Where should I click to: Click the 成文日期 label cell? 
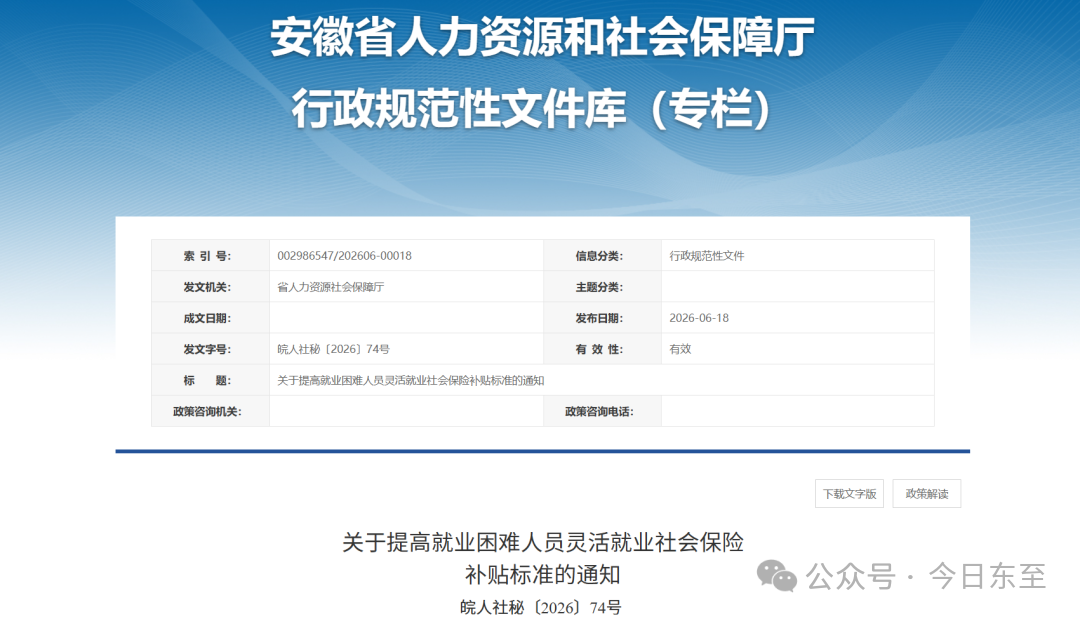[210, 318]
